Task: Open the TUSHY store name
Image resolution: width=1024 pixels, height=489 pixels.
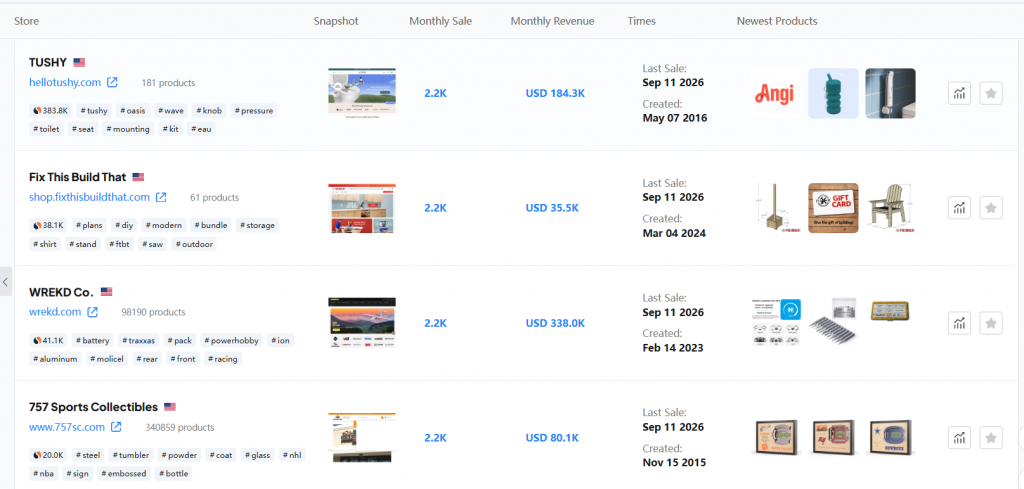Action: 48,62
